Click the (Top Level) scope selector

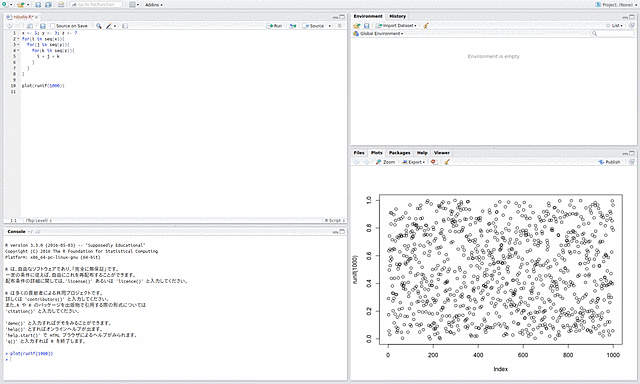pos(38,220)
